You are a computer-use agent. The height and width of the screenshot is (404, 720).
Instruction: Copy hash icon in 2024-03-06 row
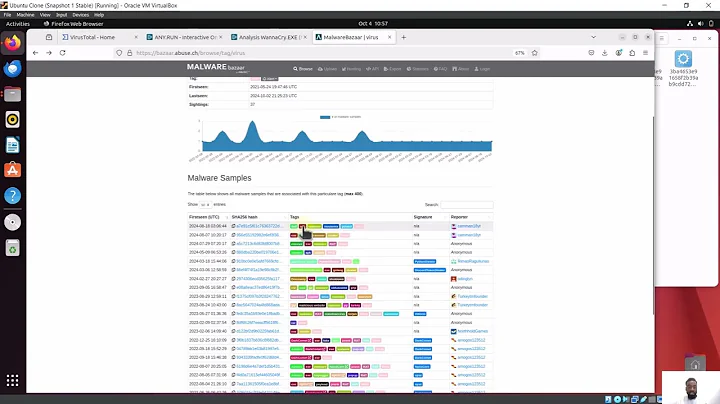233,270
